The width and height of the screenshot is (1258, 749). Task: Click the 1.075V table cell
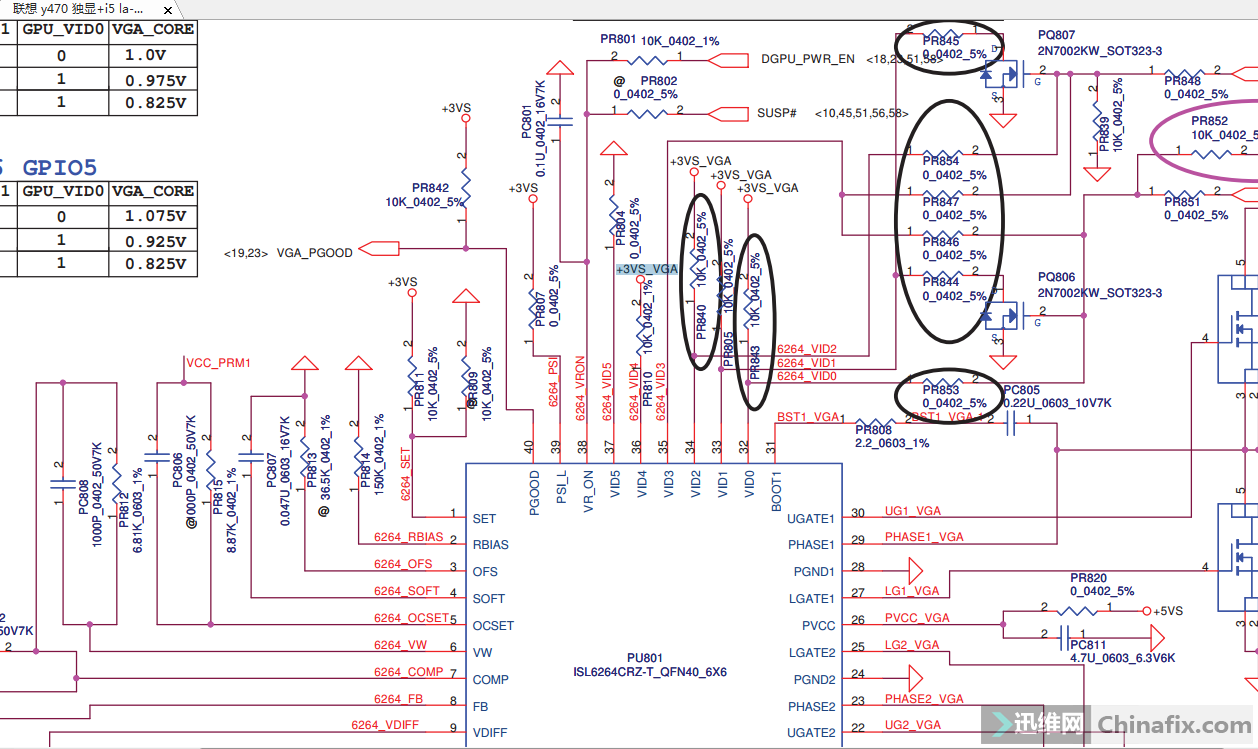[x=153, y=216]
